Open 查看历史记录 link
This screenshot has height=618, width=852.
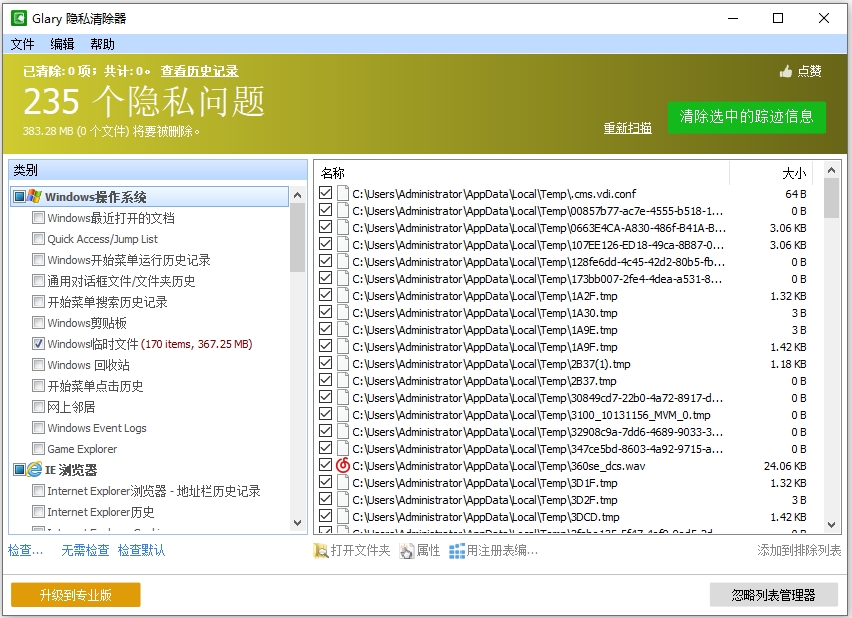(199, 71)
